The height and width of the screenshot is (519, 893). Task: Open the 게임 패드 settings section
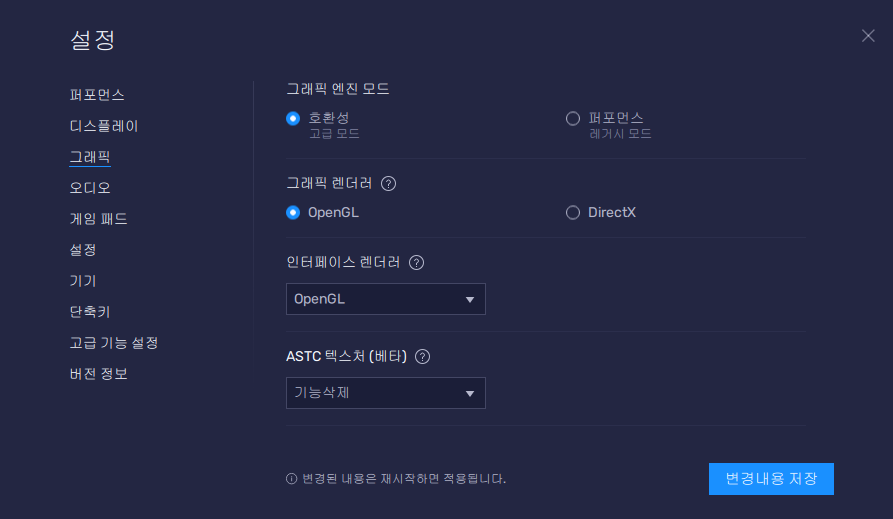tap(98, 219)
